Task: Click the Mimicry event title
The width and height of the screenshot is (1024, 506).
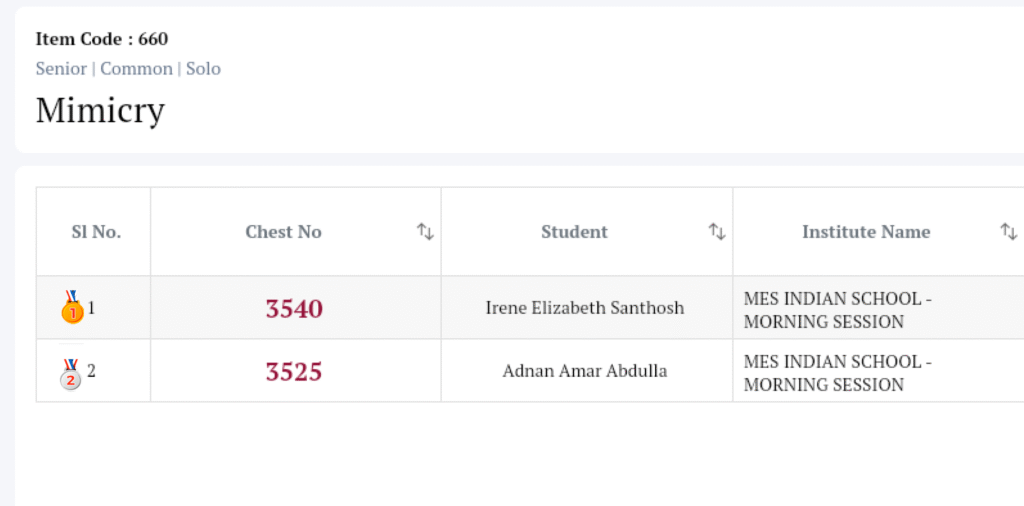Action: (x=100, y=110)
